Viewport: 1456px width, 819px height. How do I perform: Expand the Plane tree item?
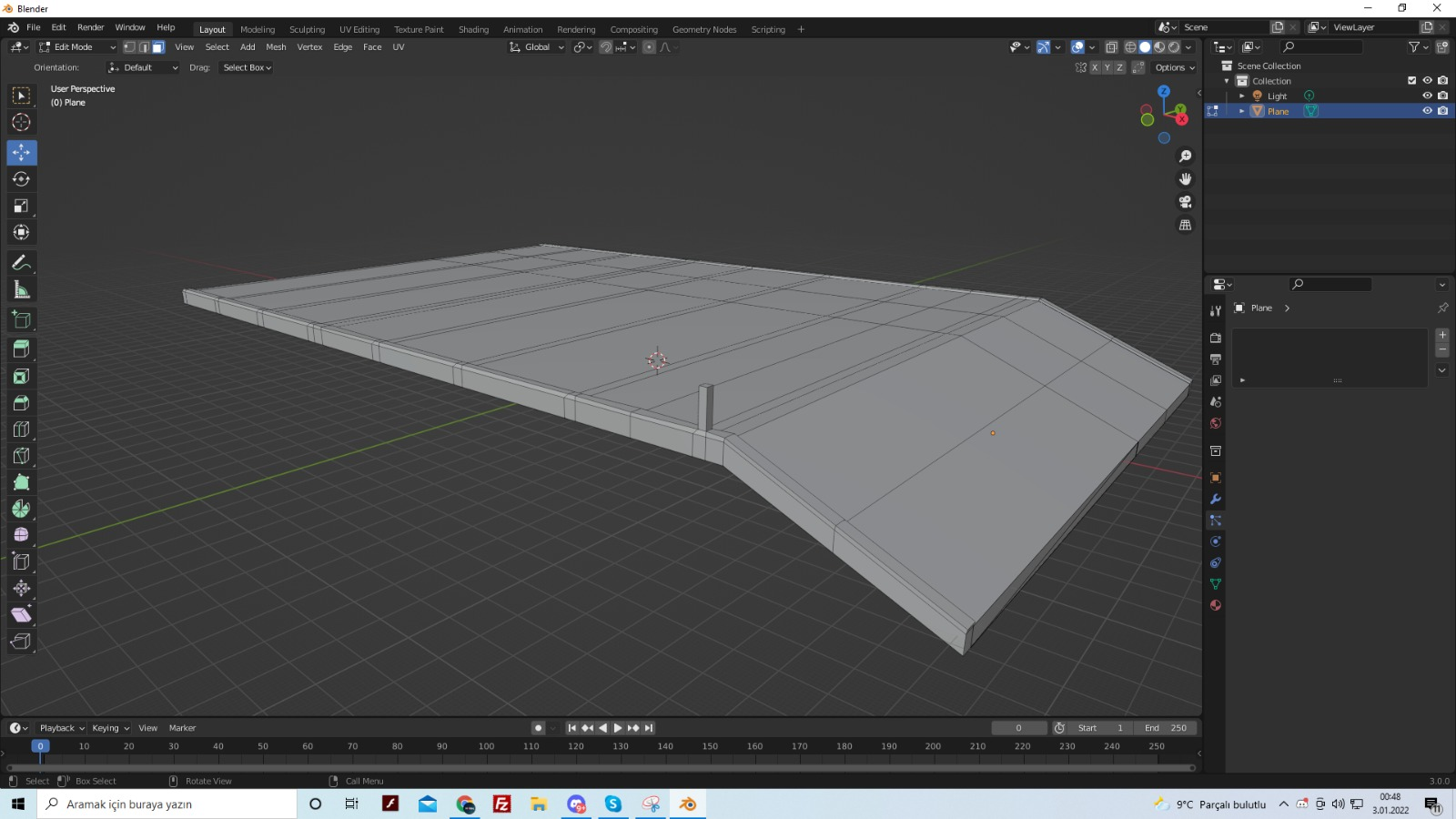[1241, 111]
